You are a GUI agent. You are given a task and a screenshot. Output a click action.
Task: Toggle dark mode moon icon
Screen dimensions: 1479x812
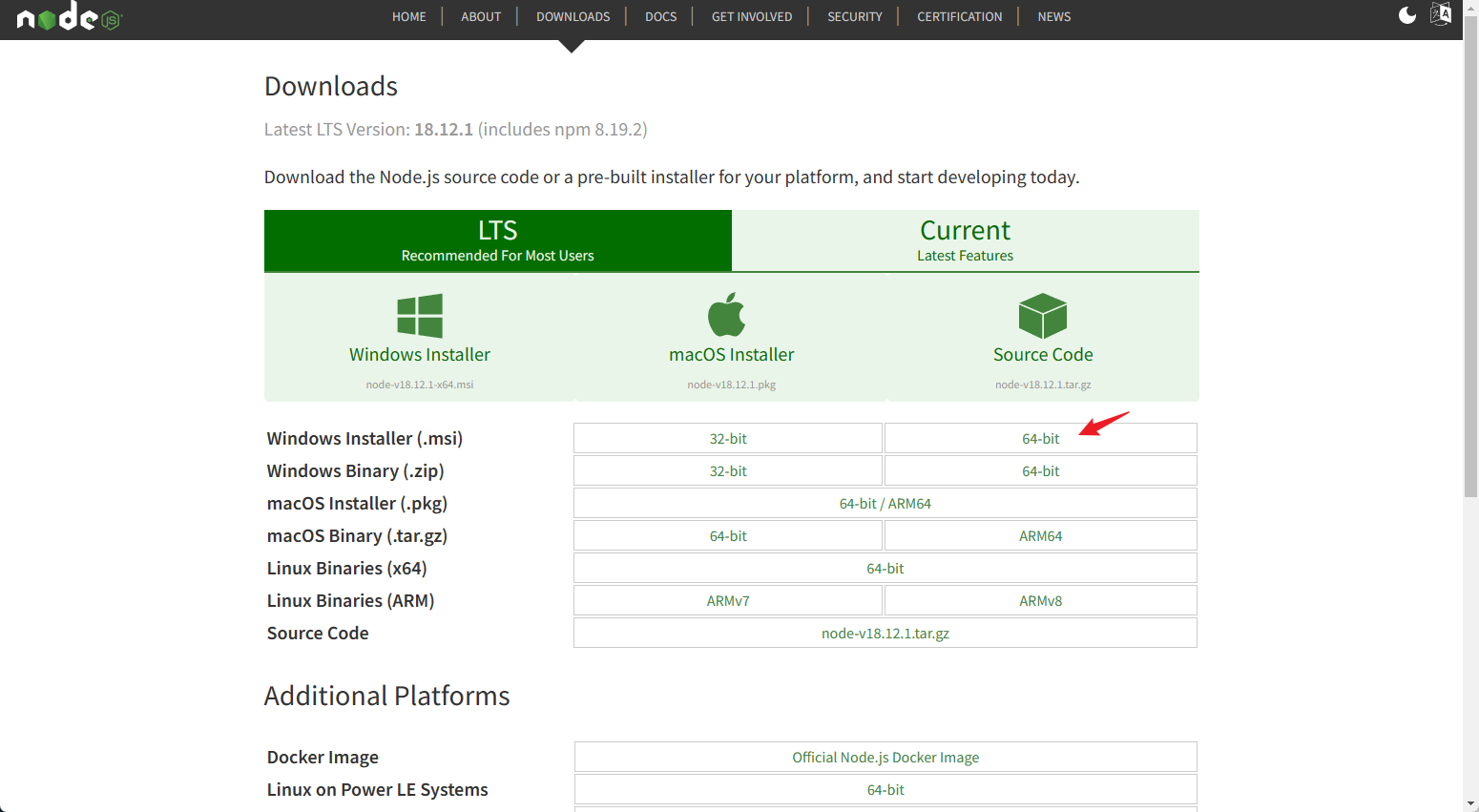(x=1407, y=14)
